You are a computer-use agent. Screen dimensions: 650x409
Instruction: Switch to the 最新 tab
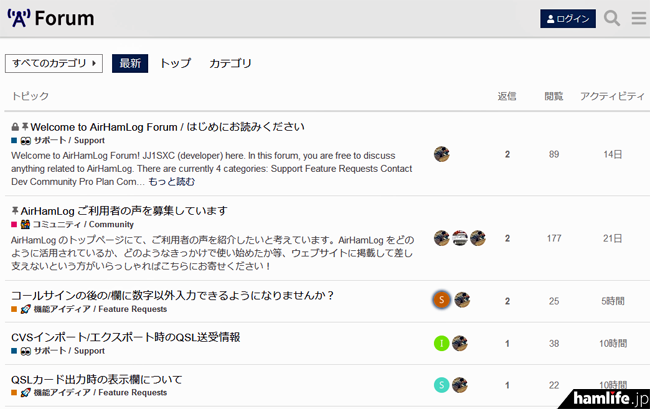pos(130,63)
